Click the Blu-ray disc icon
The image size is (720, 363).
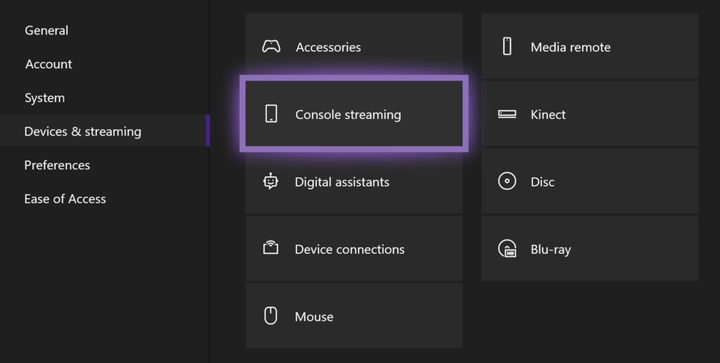click(x=507, y=249)
